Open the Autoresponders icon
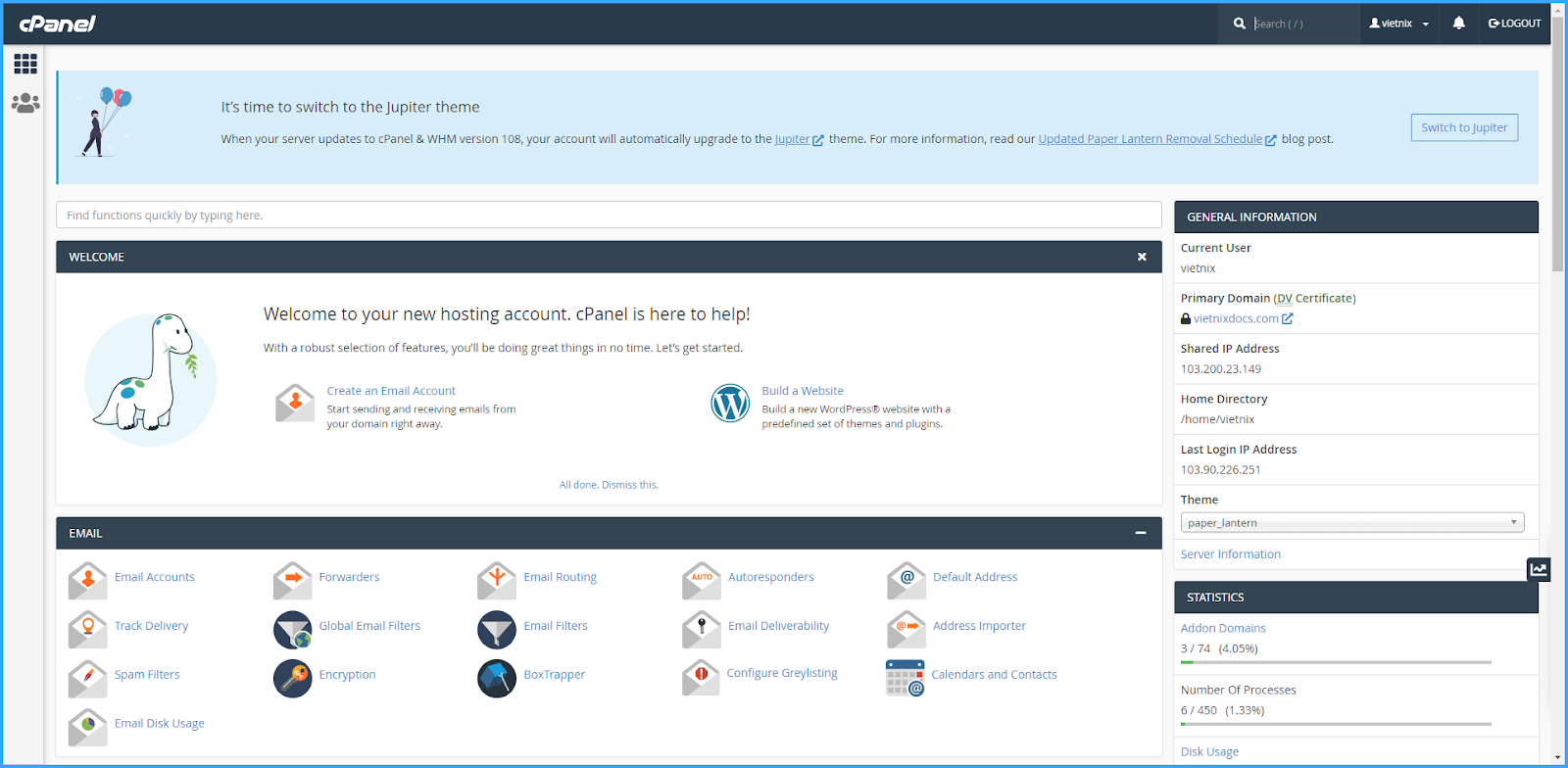 (702, 580)
